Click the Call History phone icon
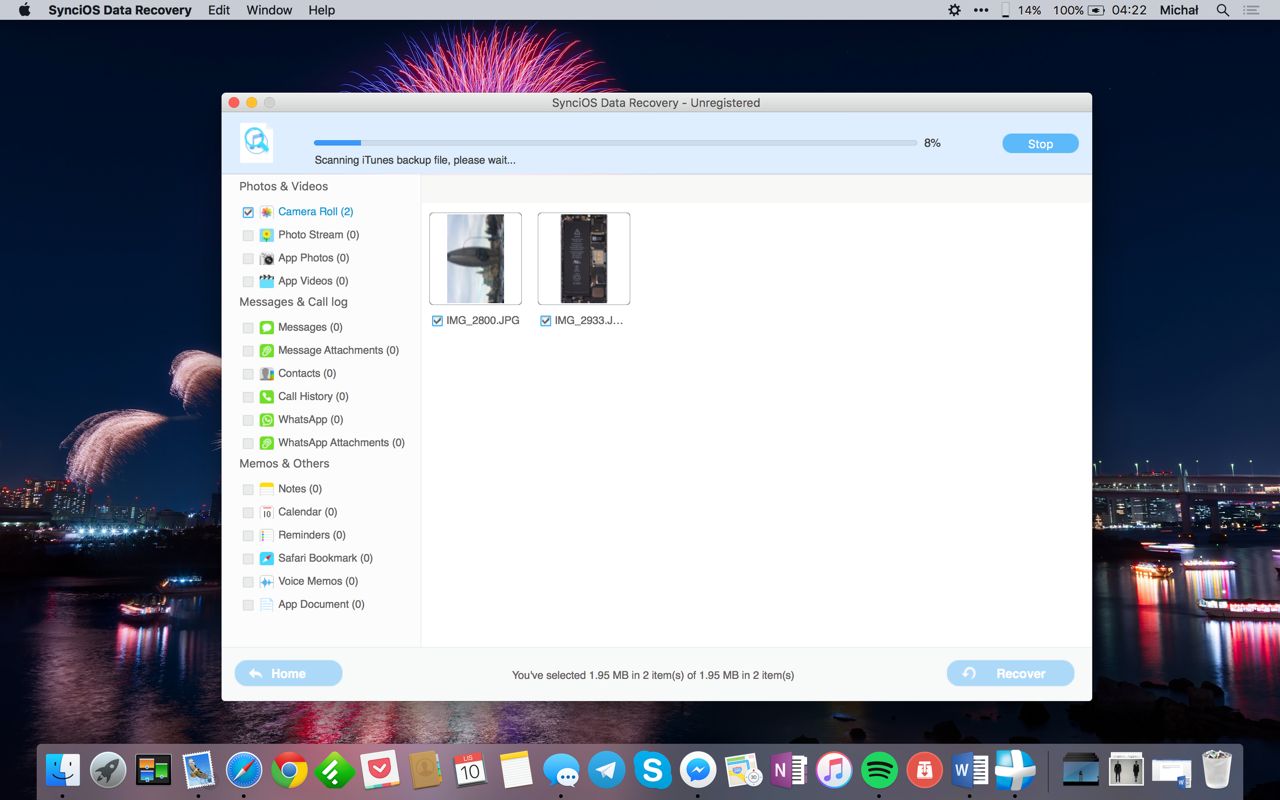1280x800 pixels. coord(267,396)
